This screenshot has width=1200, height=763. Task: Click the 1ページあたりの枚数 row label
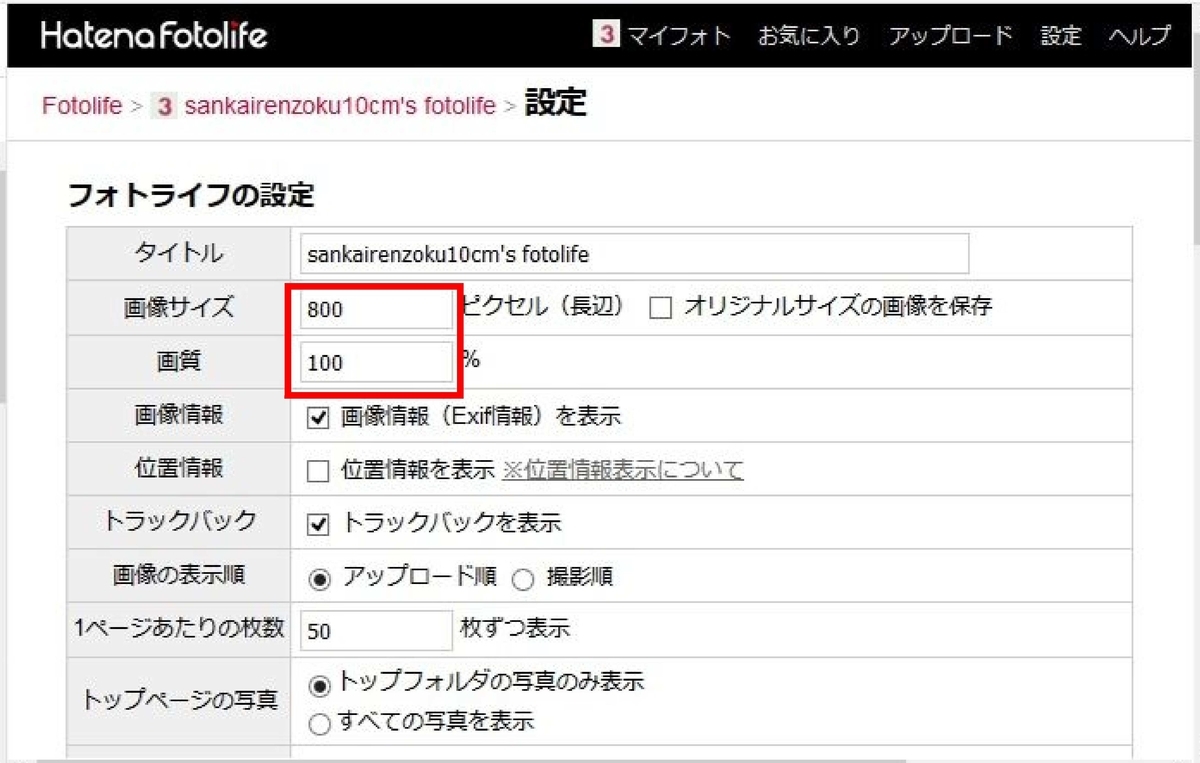click(x=179, y=629)
